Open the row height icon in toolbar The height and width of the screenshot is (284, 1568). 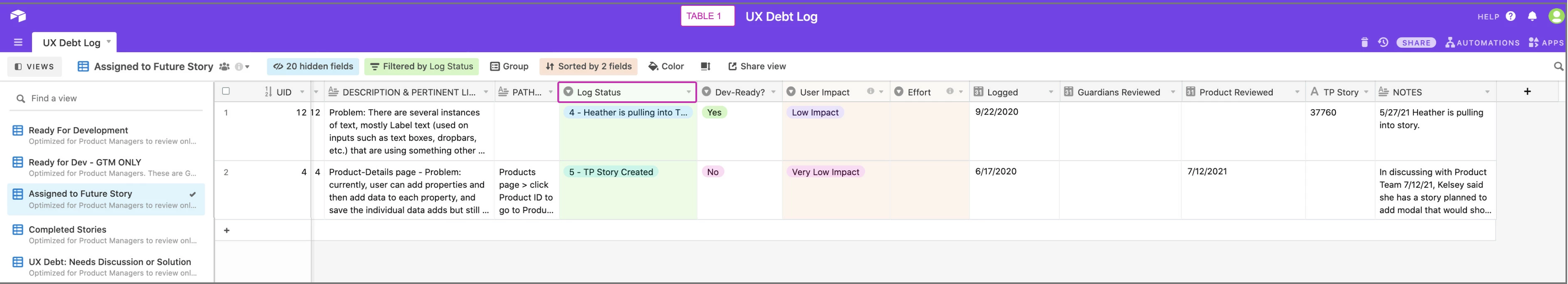coord(705,66)
